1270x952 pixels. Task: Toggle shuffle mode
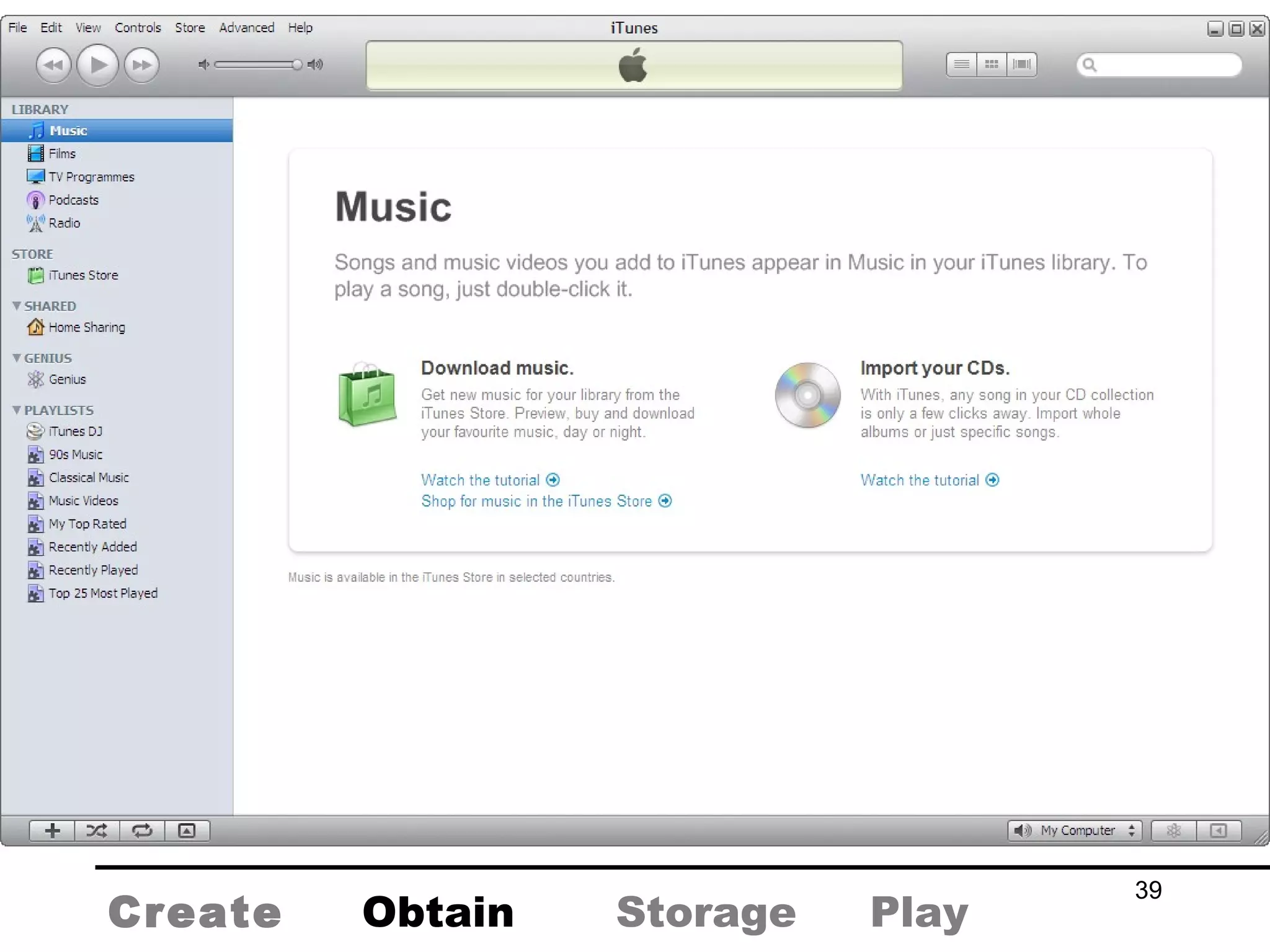97,831
